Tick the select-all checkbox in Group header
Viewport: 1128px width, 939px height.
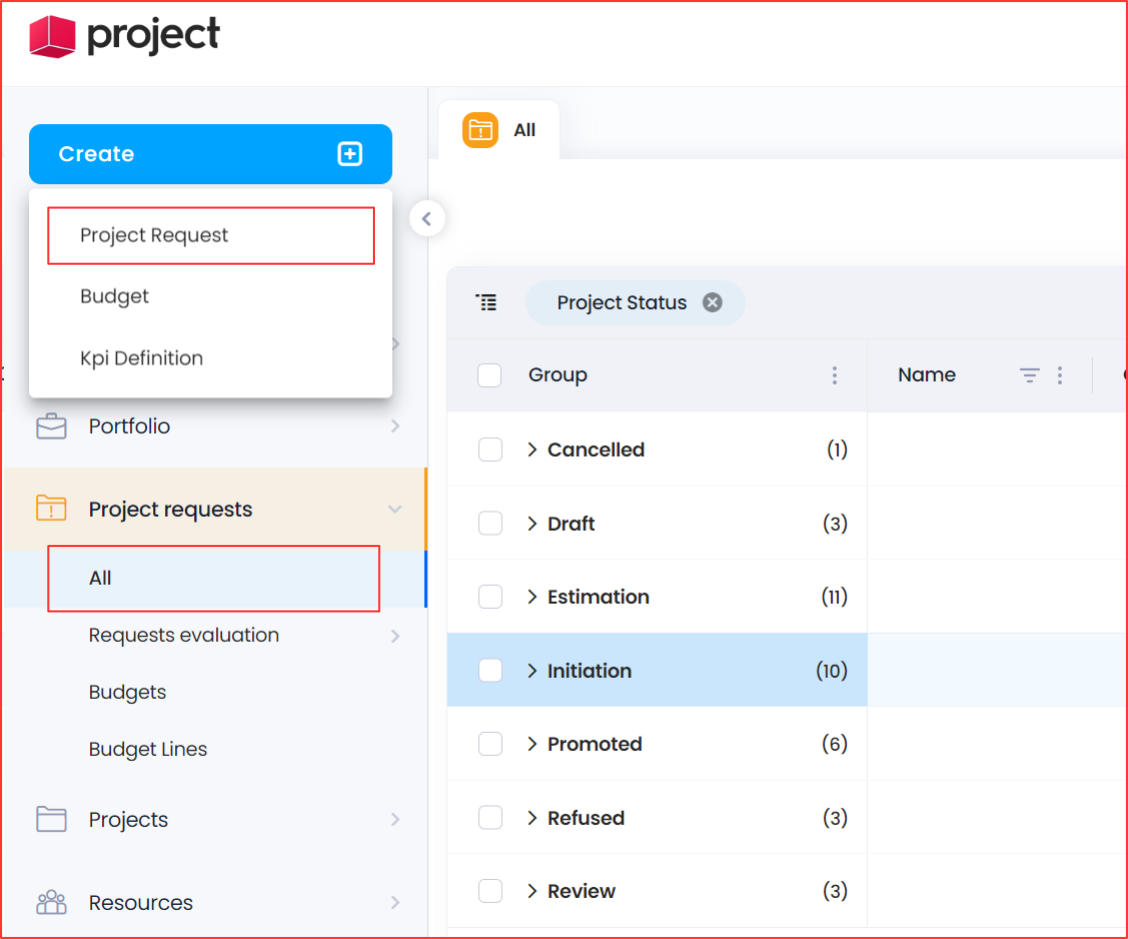tap(489, 375)
